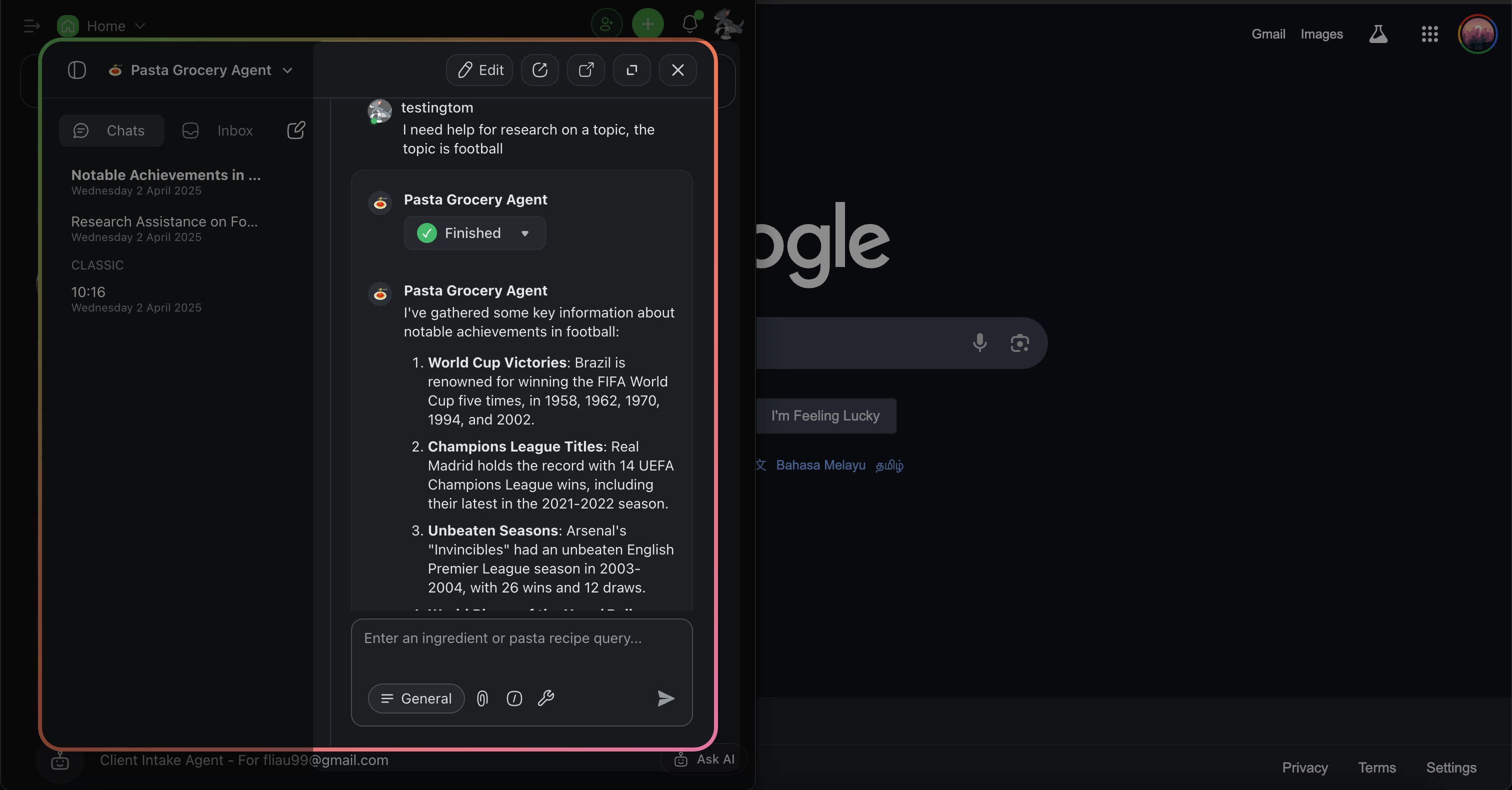Open the 10:16 classic chat
Screen dimensions: 1512x790
click(x=136, y=298)
